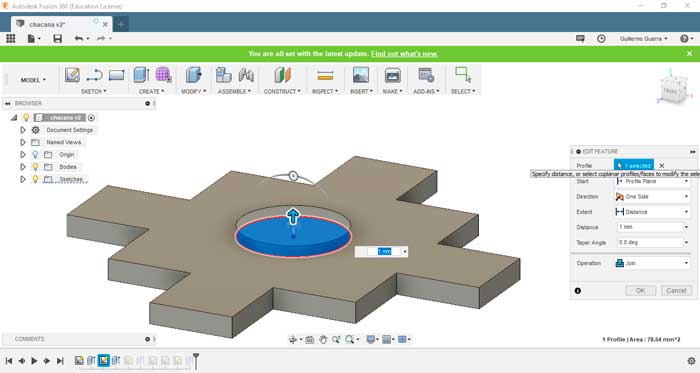The height and width of the screenshot is (373, 700).
Task: Expand the Bodies folder node
Action: pyautogui.click(x=23, y=167)
